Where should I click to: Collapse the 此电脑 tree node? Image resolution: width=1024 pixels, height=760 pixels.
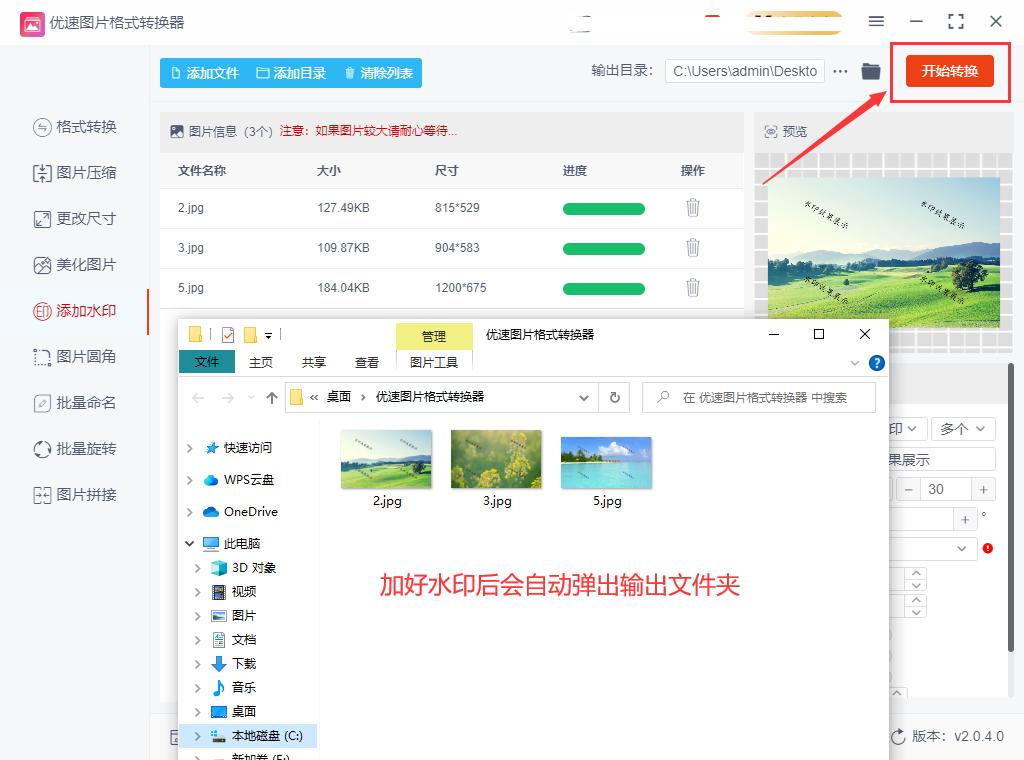(188, 543)
